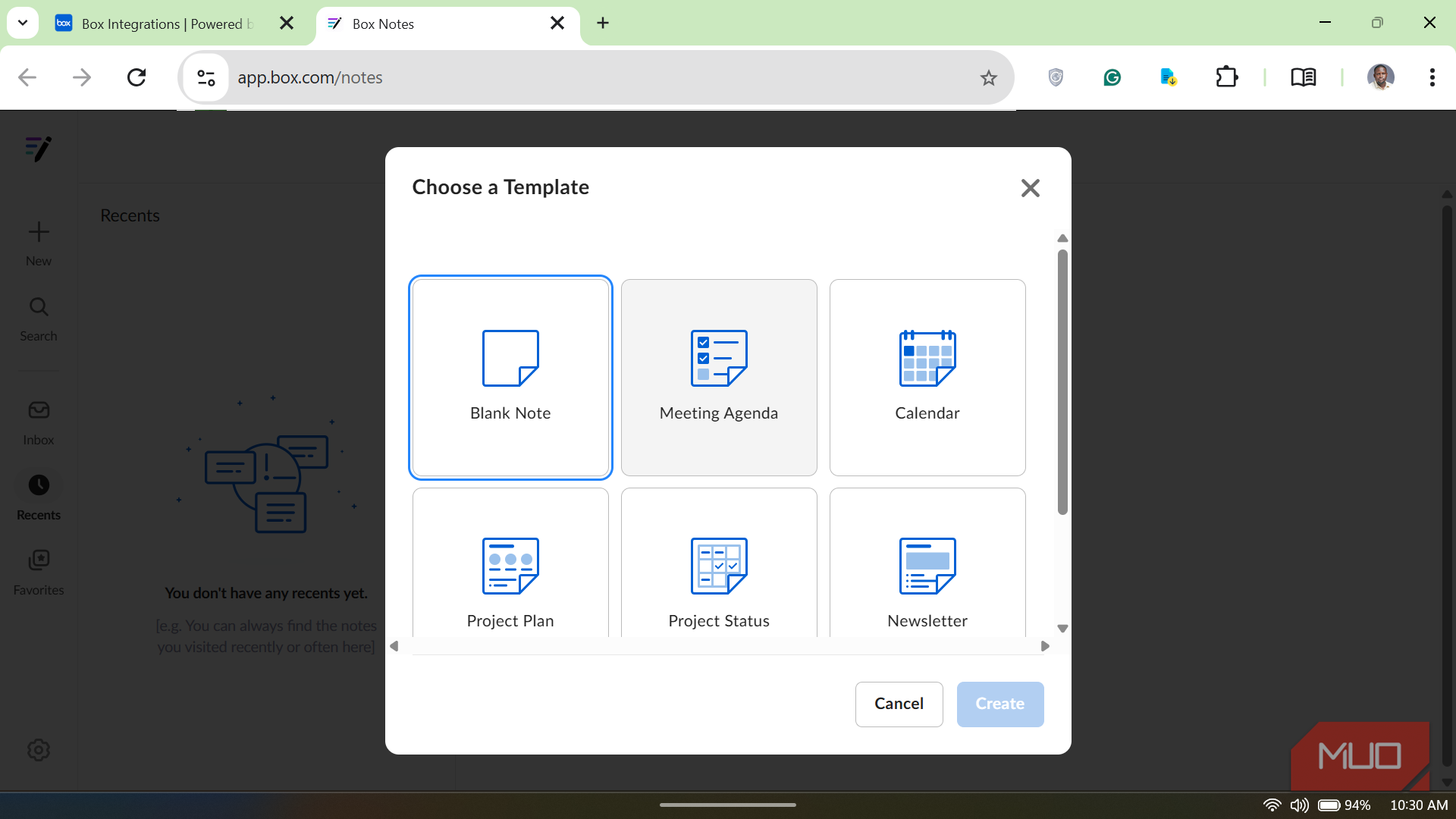
Task: Choose the Meeting Agenda template
Action: point(719,377)
